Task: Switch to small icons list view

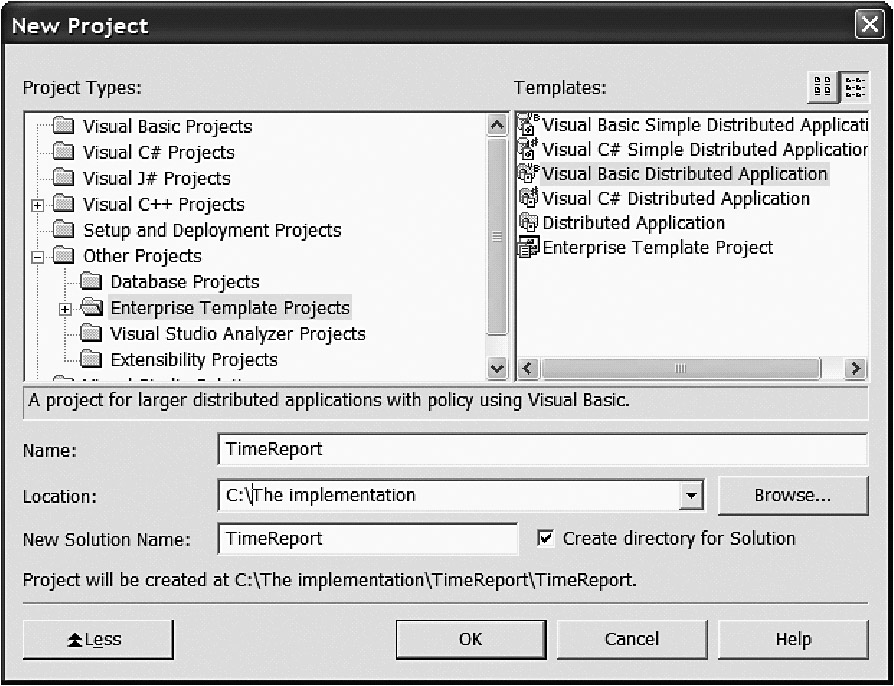Action: (x=853, y=88)
